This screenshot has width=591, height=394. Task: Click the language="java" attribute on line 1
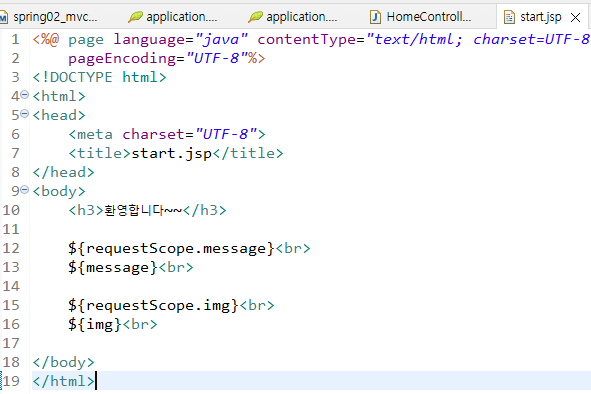pos(181,39)
